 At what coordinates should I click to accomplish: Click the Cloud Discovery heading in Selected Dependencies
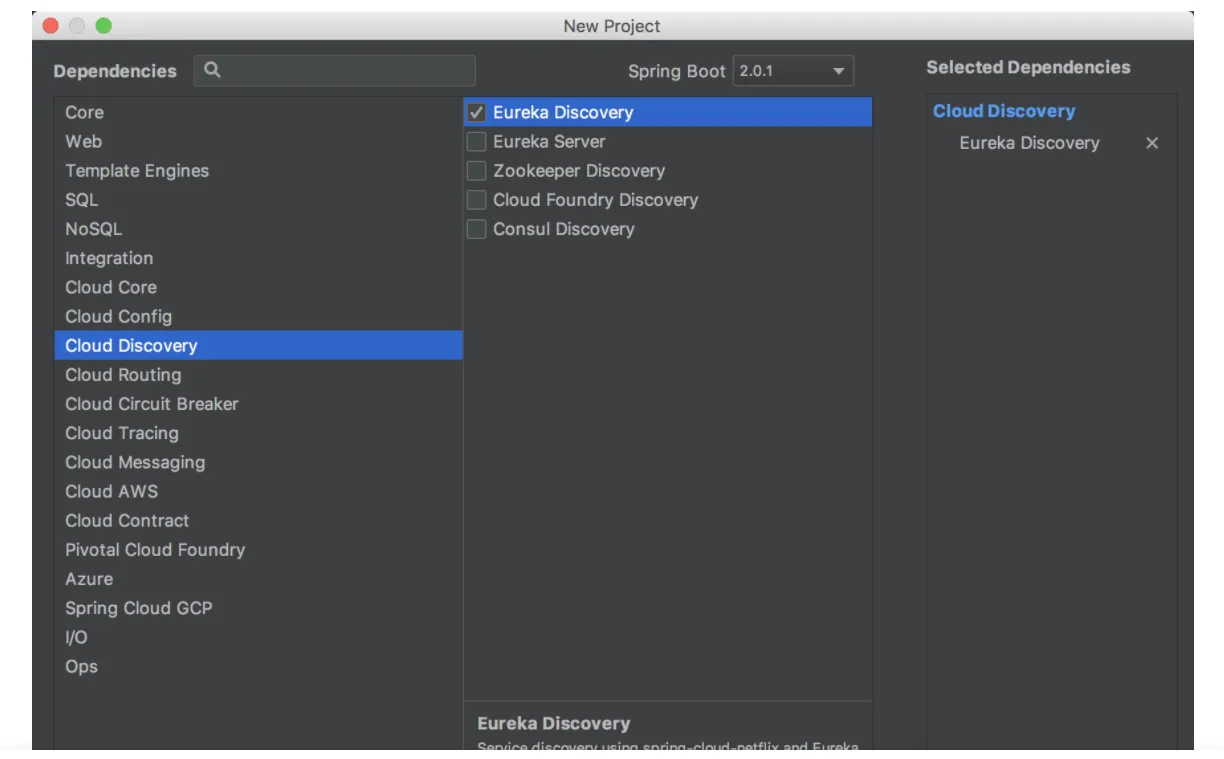(x=1004, y=111)
